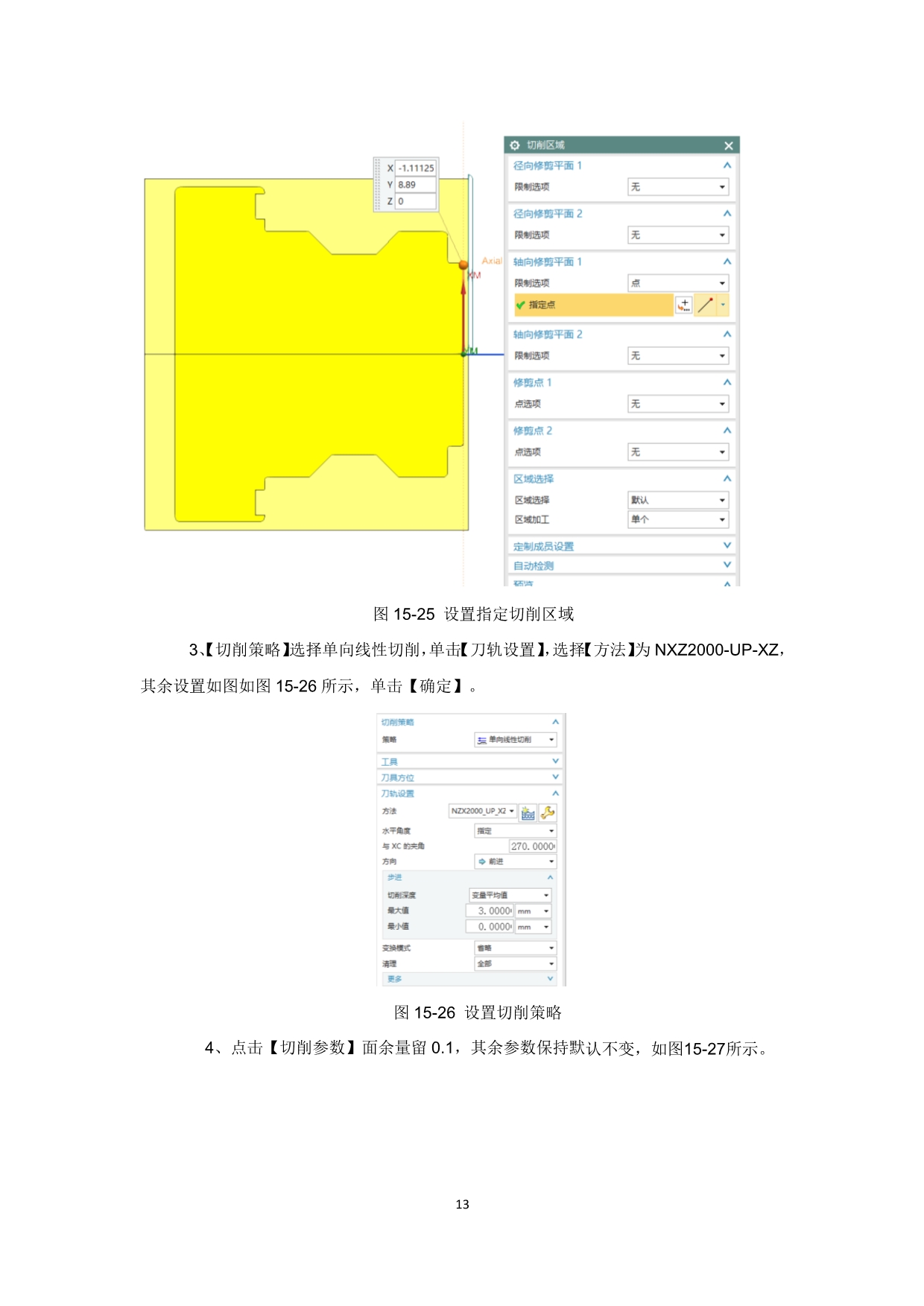Viewport: 924px width, 1306px height.
Task: Close the 切削区域 dialog
Action: point(729,145)
